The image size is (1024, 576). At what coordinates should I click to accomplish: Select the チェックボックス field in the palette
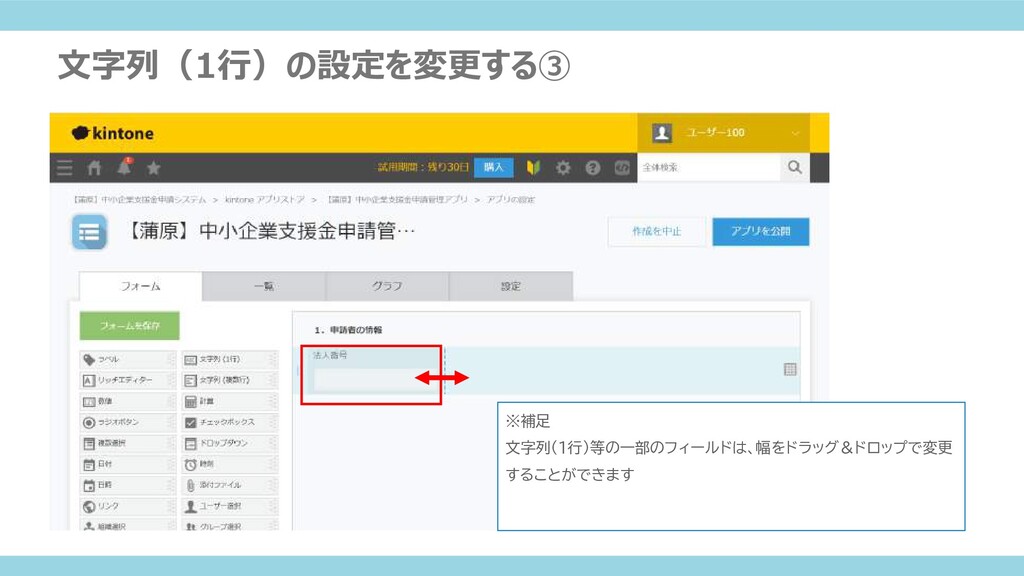(x=229, y=422)
